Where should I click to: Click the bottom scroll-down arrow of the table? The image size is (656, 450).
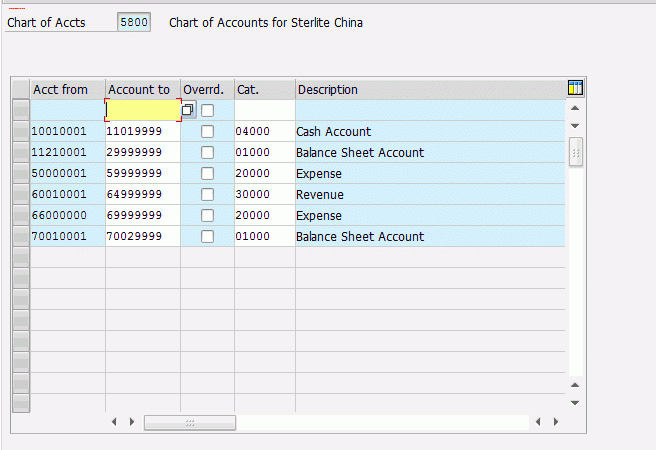(x=575, y=403)
